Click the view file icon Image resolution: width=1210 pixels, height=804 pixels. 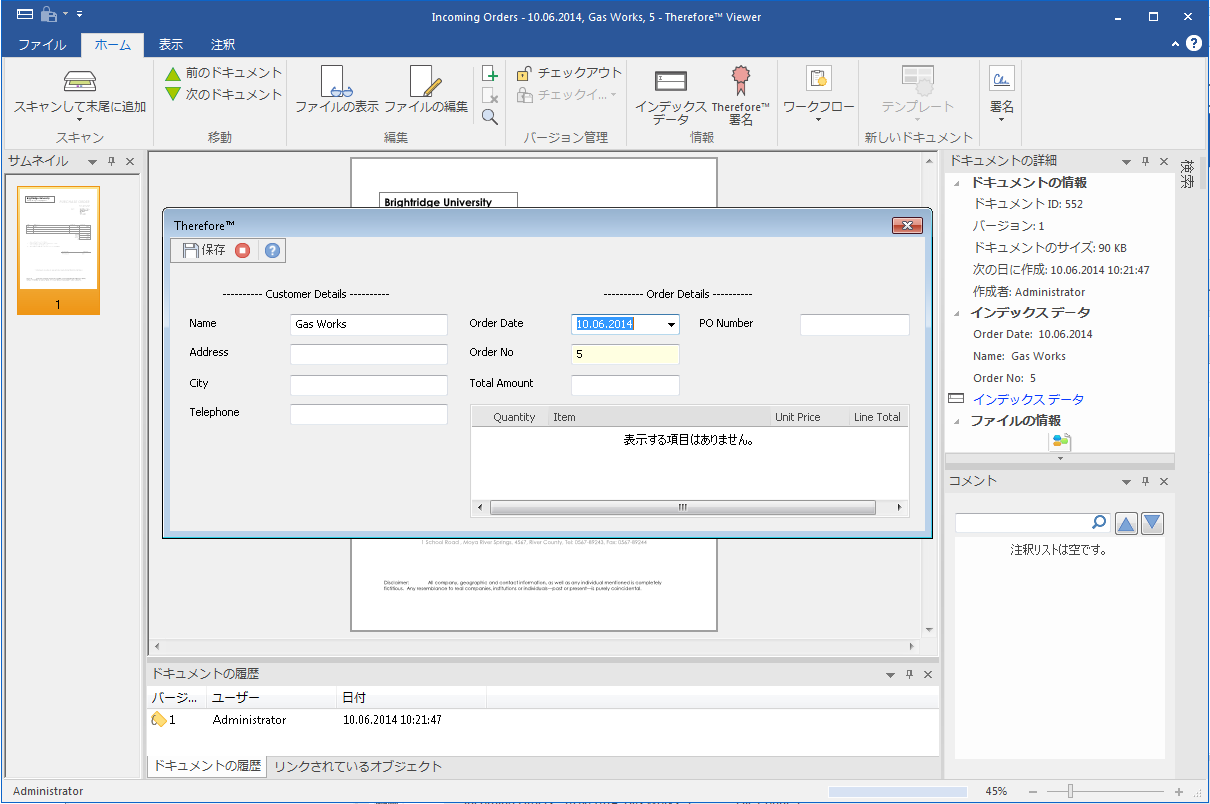tap(335, 83)
